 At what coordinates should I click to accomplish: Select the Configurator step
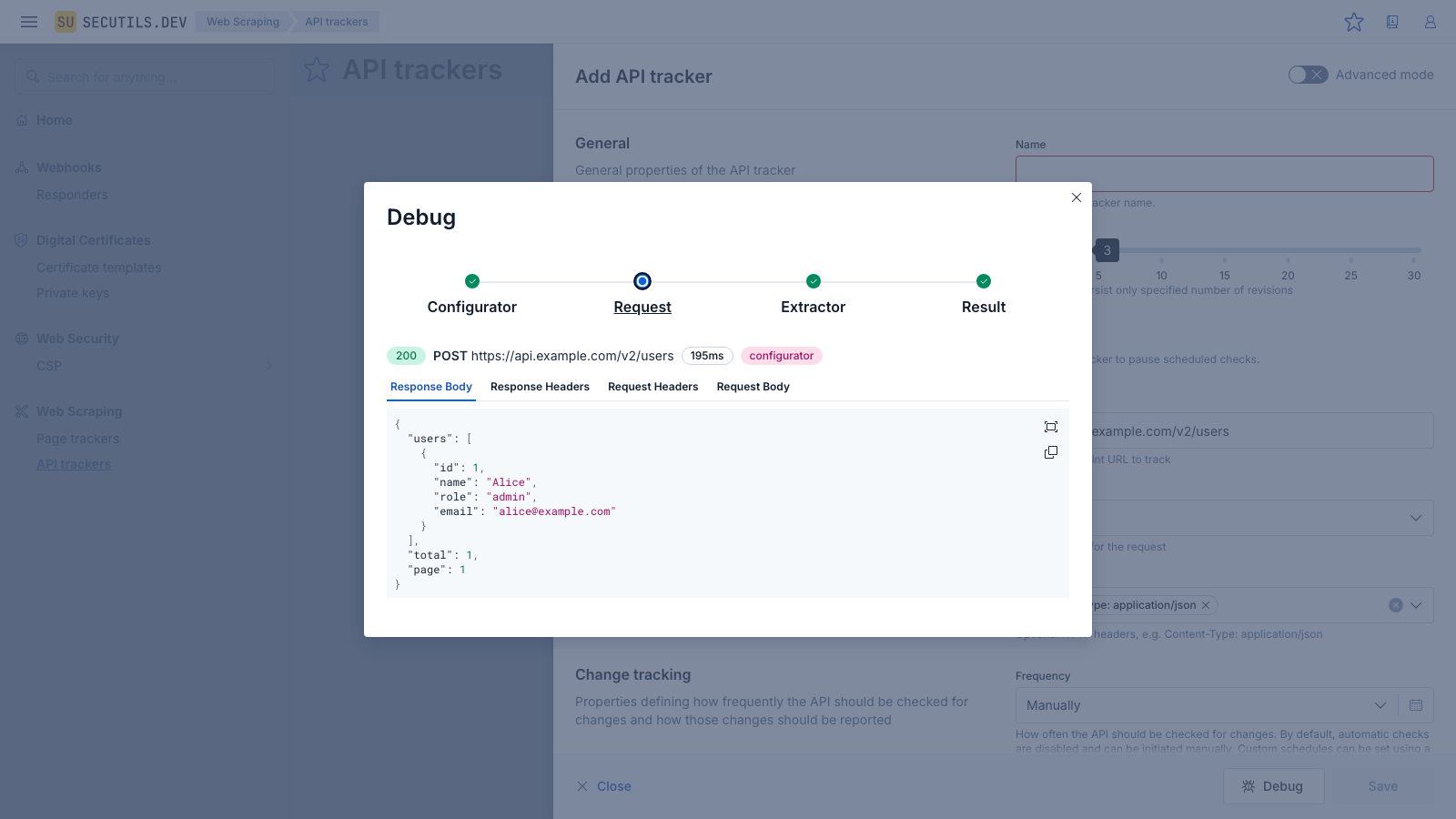coord(471,282)
